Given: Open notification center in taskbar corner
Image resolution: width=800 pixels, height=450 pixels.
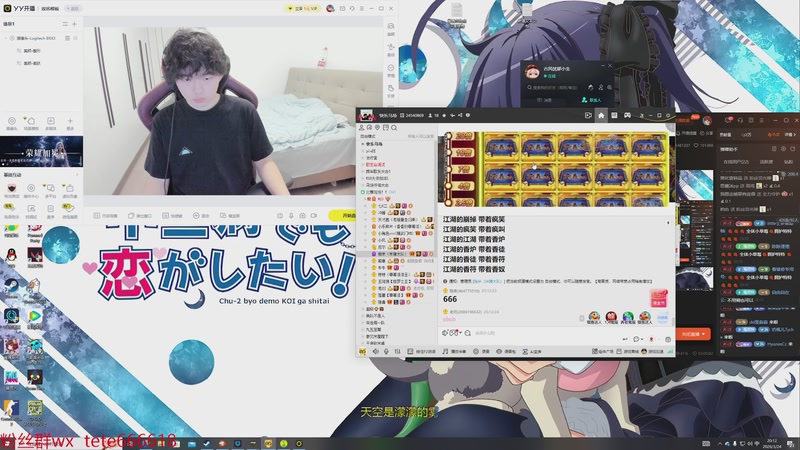Looking at the screenshot, I should click(x=790, y=443).
